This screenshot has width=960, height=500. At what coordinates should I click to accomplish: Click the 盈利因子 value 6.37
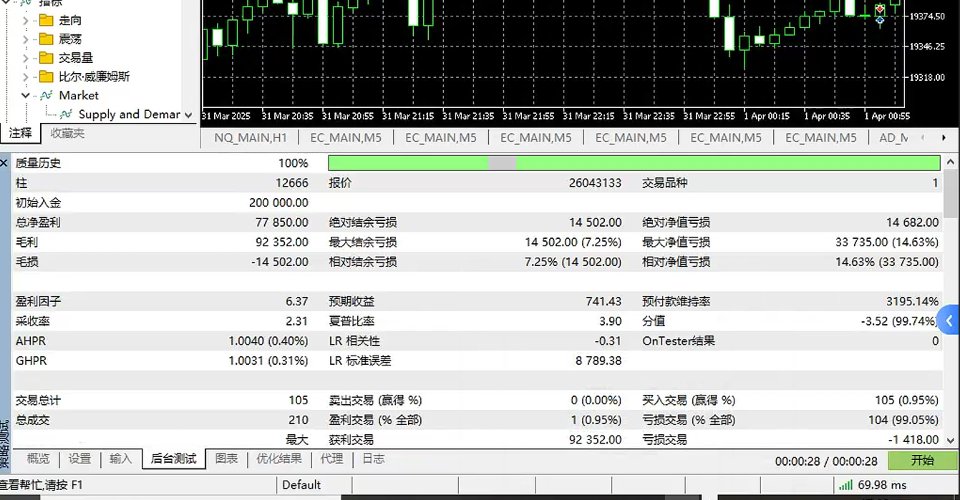pos(297,301)
